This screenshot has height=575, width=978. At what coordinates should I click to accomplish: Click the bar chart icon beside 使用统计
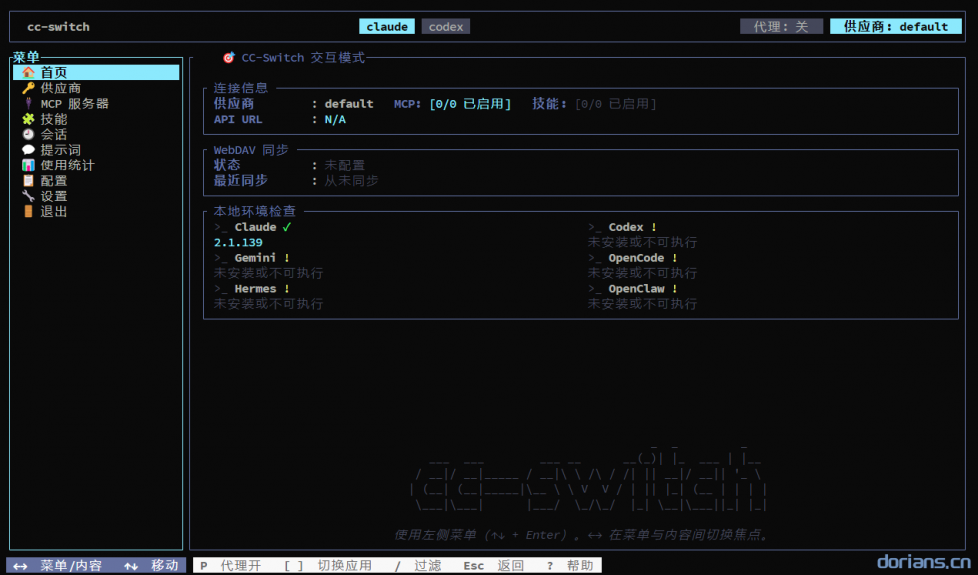coord(28,165)
